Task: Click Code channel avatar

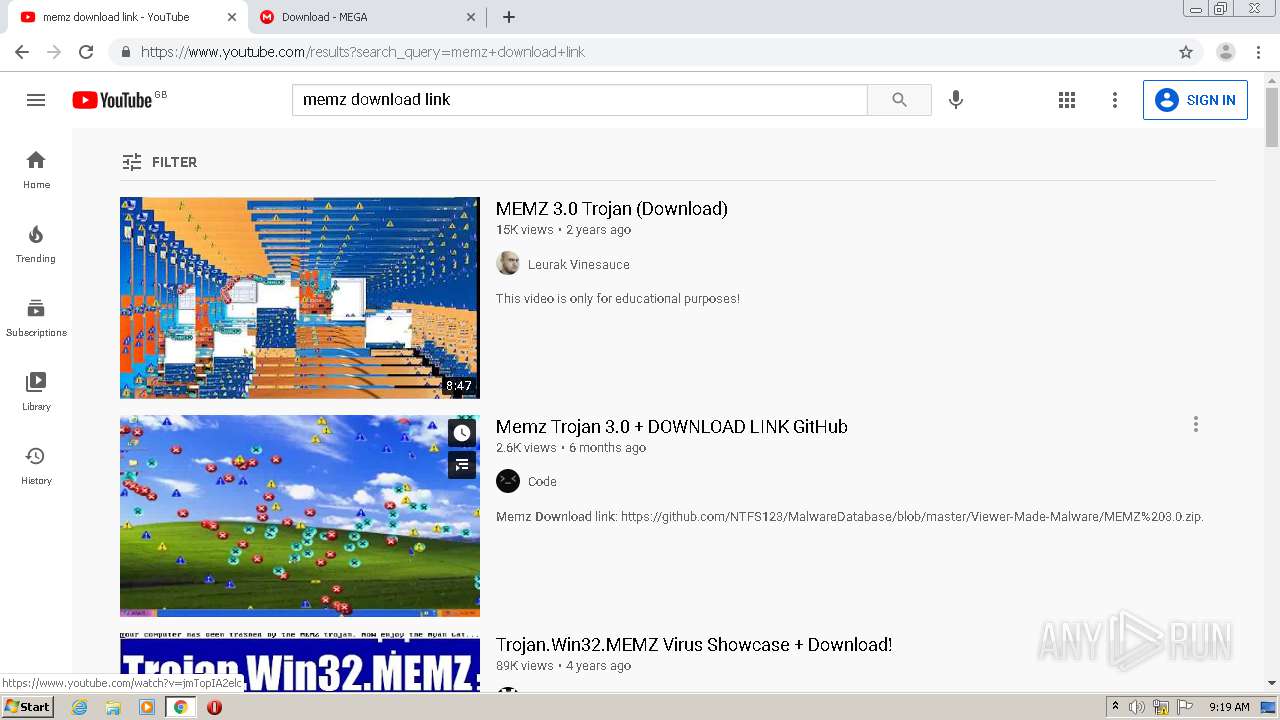Action: [x=508, y=481]
